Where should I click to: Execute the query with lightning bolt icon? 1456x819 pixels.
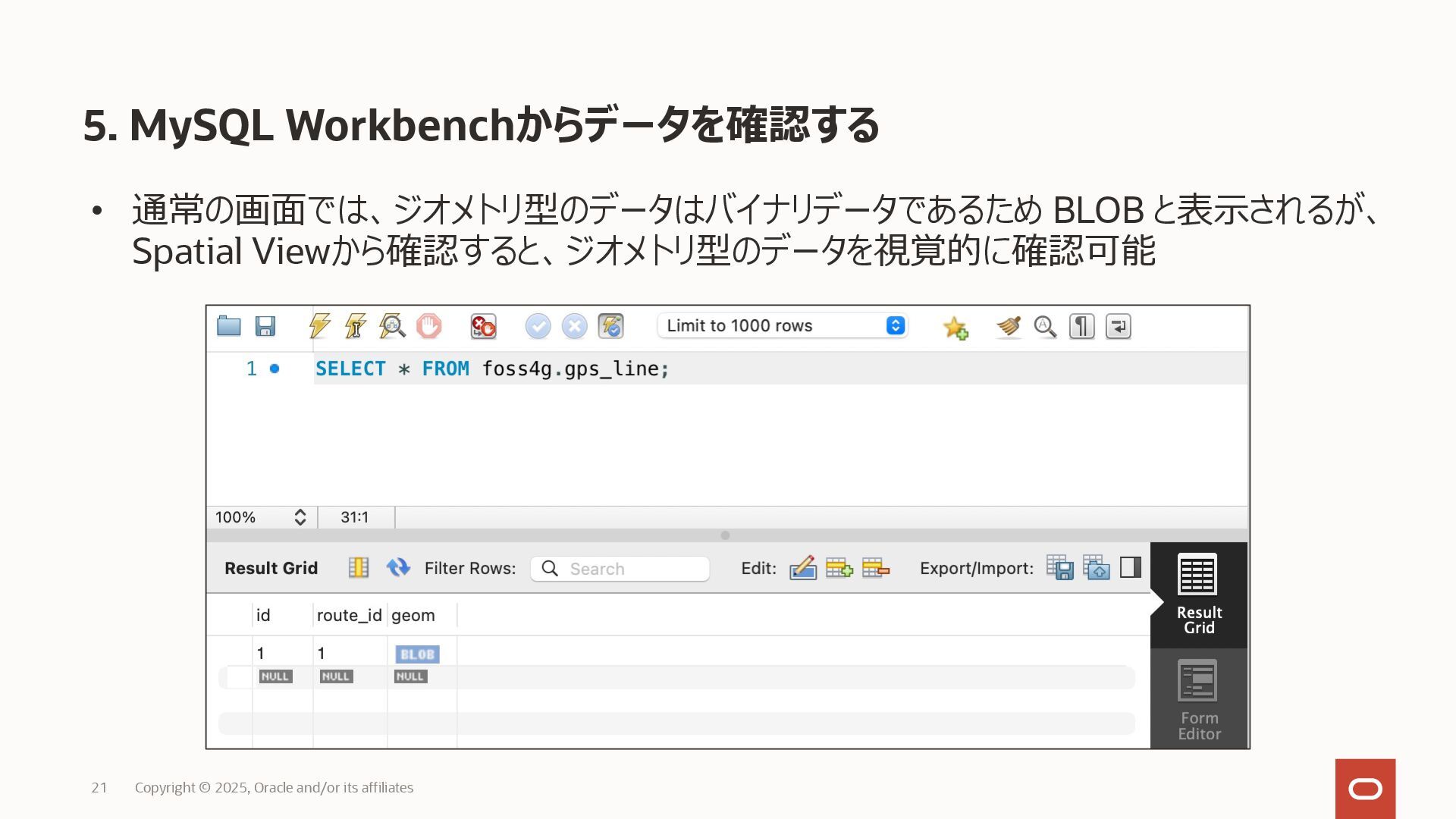tap(319, 326)
